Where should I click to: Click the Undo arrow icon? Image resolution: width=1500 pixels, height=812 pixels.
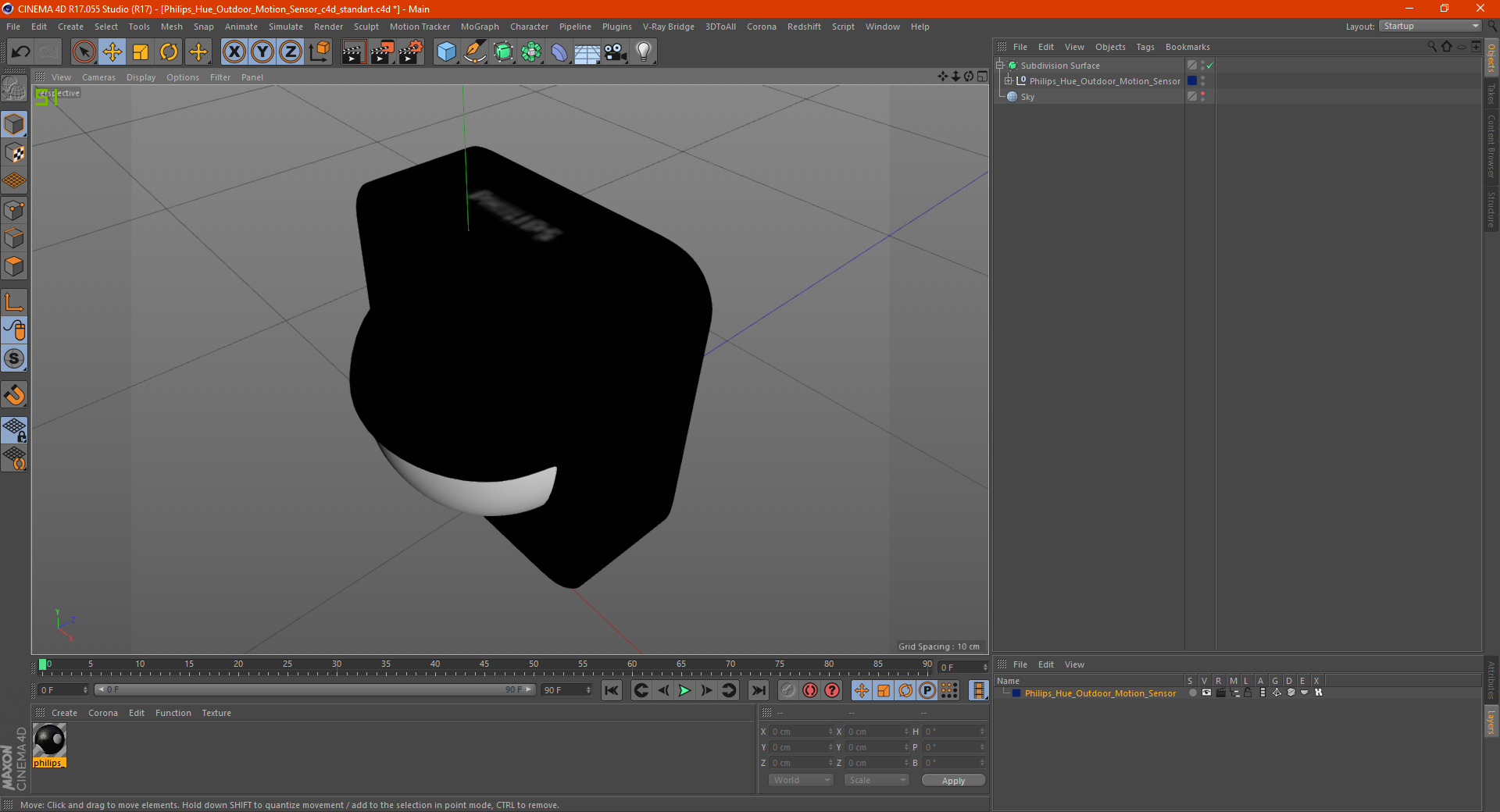pos(21,52)
